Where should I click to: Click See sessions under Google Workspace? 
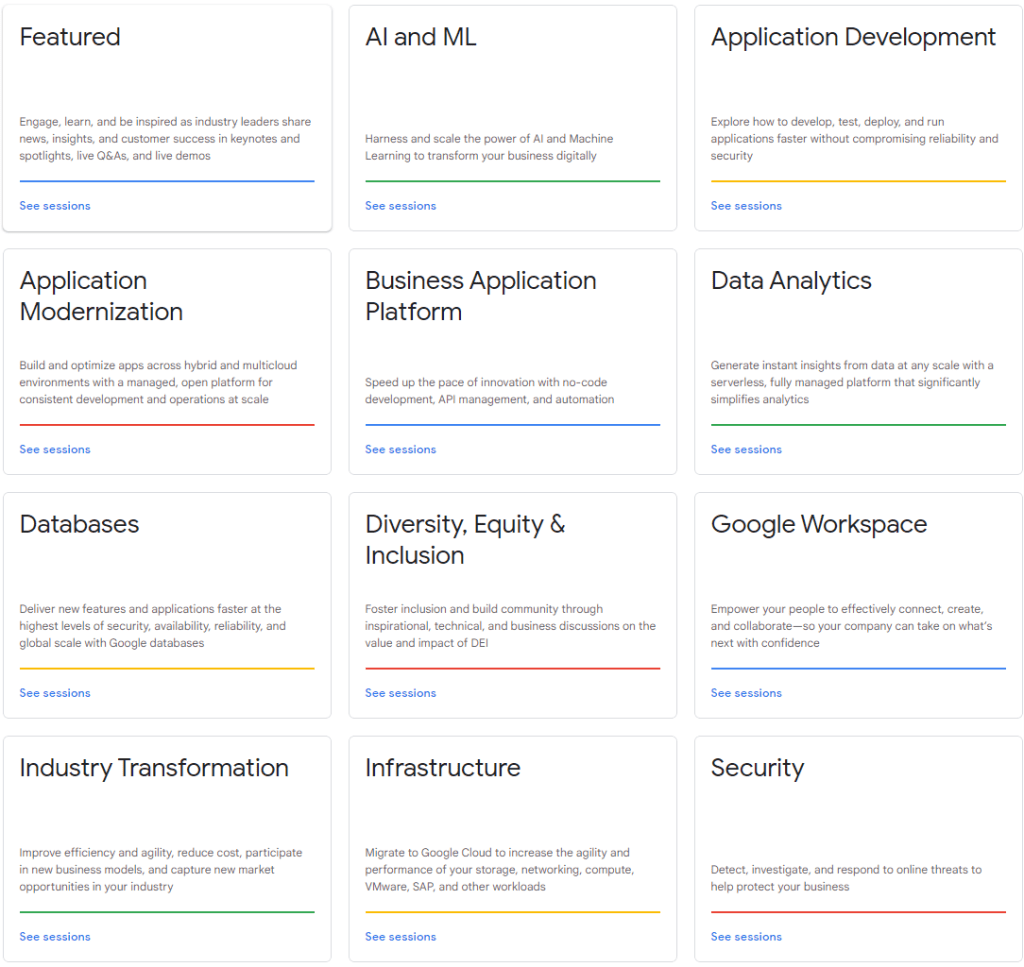(x=746, y=693)
